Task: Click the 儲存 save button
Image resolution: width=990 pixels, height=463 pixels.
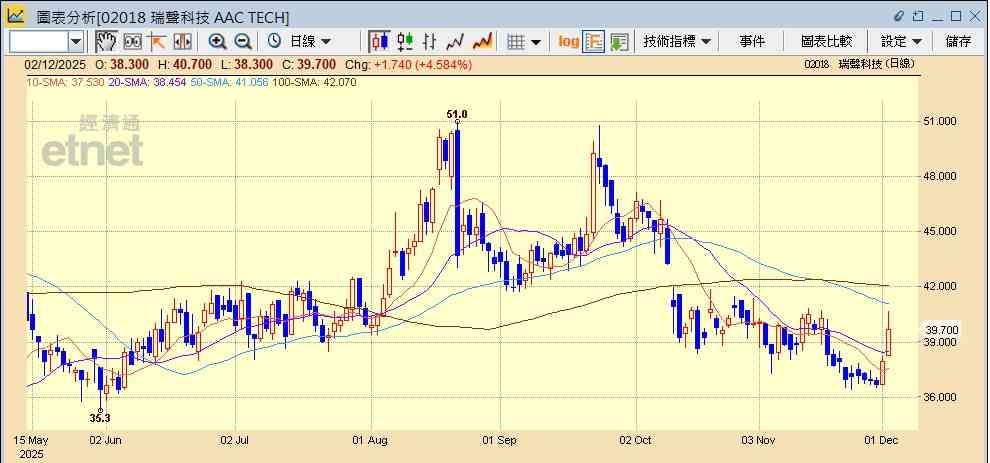Action: [x=958, y=41]
